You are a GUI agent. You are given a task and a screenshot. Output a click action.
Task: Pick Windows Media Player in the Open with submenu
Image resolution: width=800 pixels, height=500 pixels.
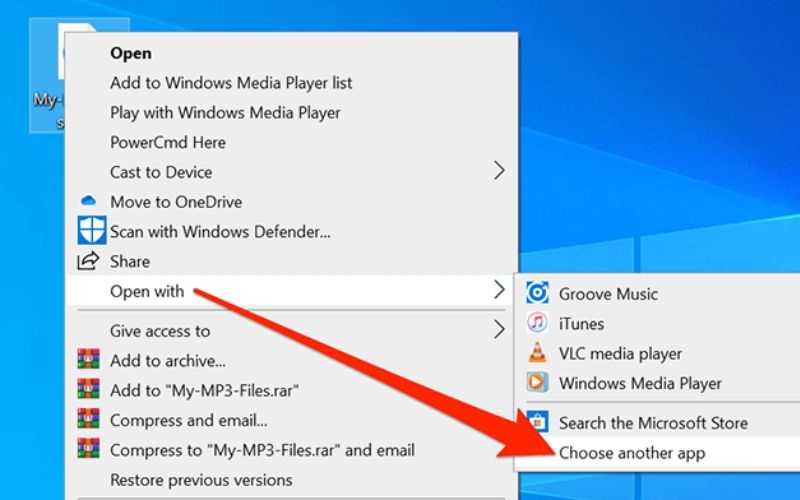pyautogui.click(x=658, y=383)
